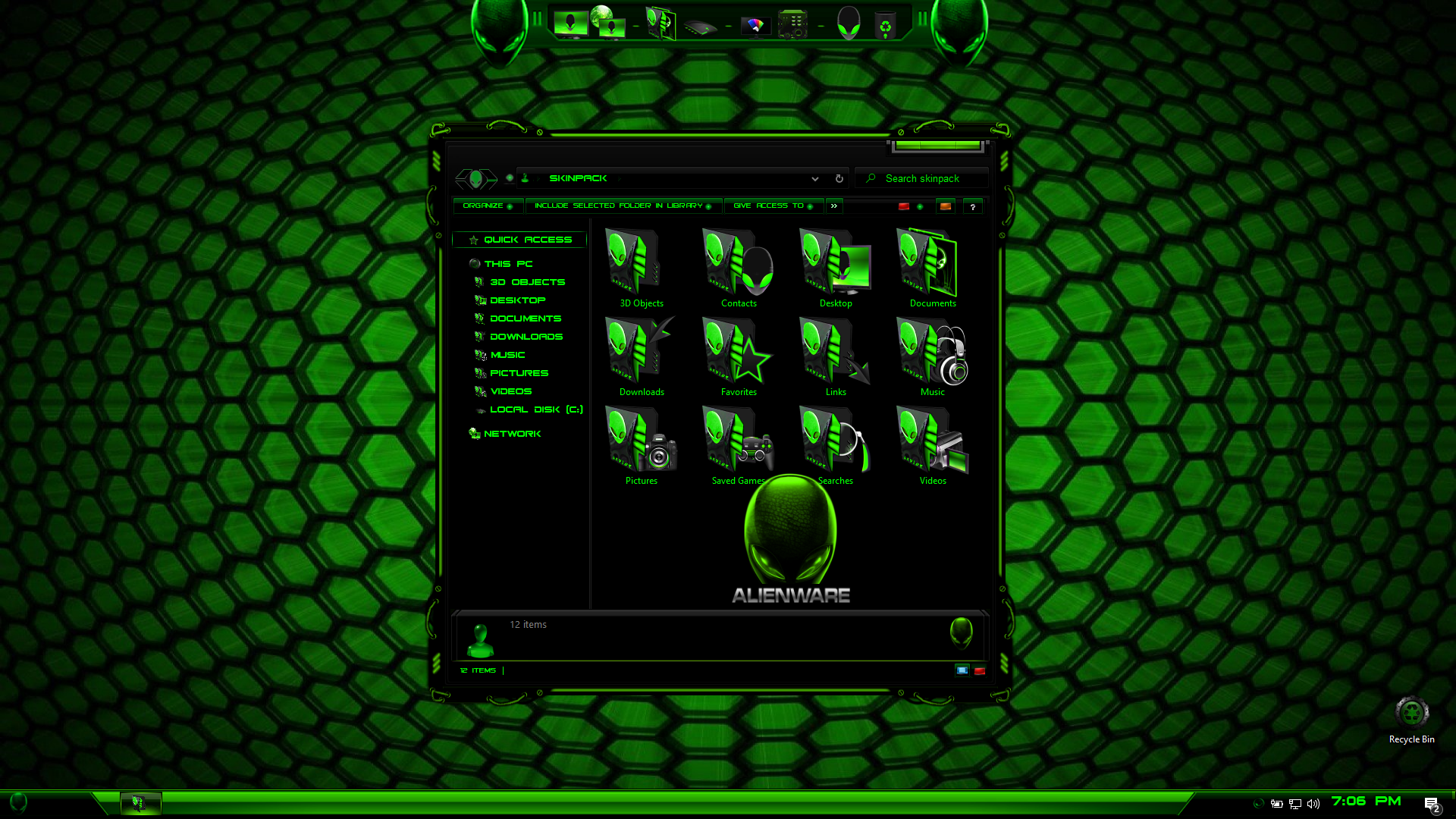The image size is (1456, 819).
Task: Click the help question mark button
Action: point(973,206)
